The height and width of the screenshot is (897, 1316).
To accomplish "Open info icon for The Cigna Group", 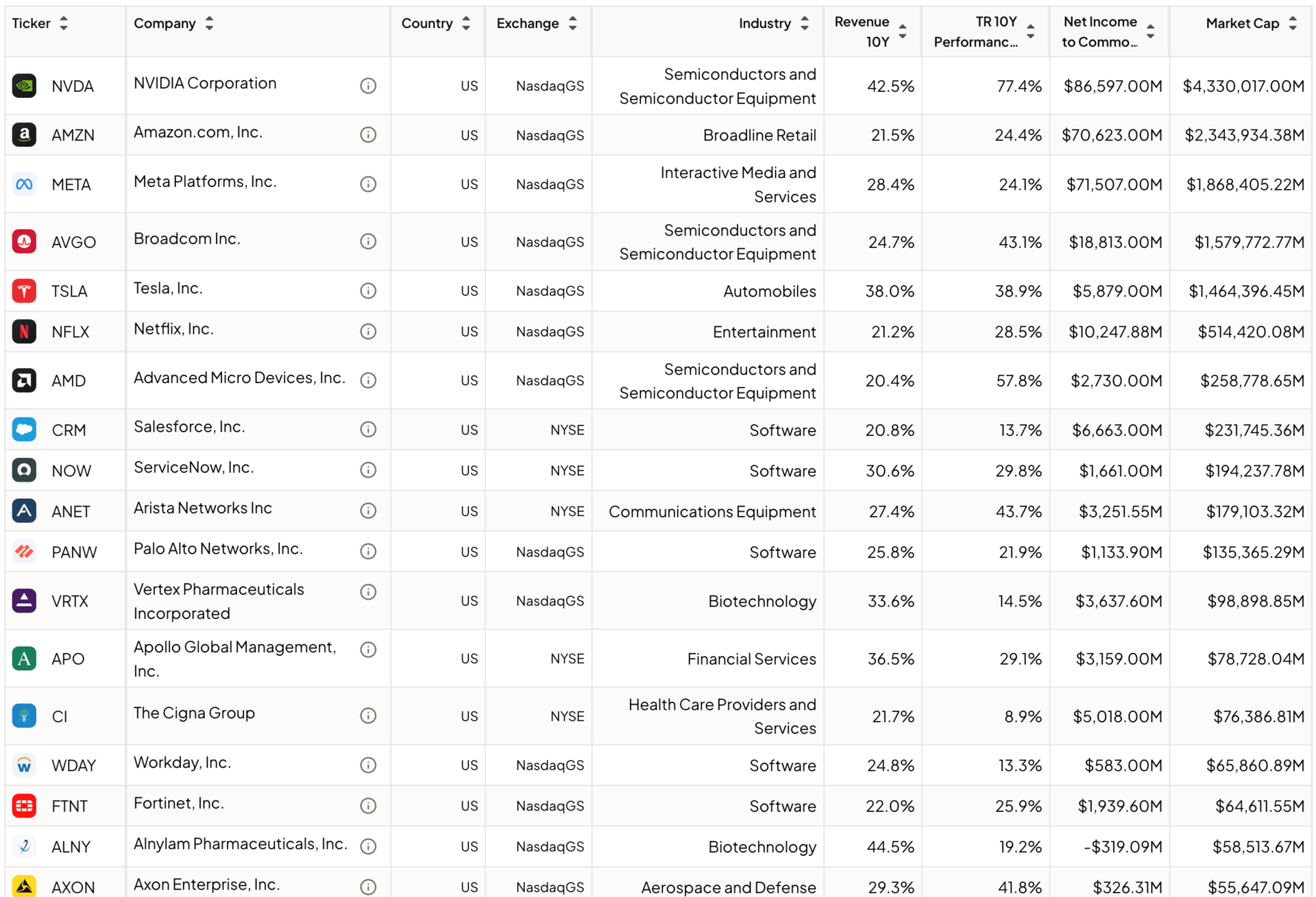I will pos(368,716).
